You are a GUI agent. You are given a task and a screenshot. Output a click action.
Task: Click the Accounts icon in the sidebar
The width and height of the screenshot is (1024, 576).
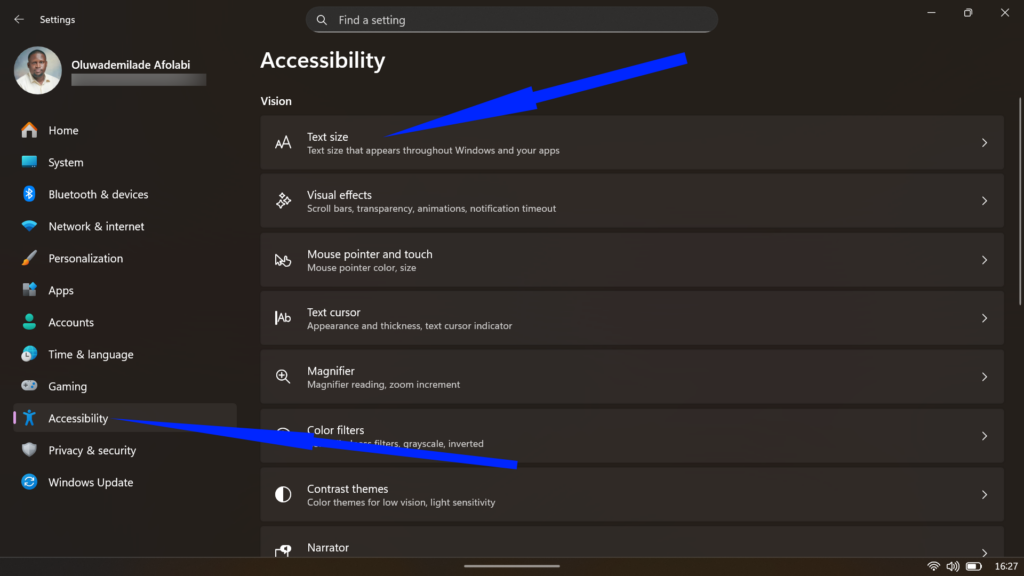pos(30,322)
